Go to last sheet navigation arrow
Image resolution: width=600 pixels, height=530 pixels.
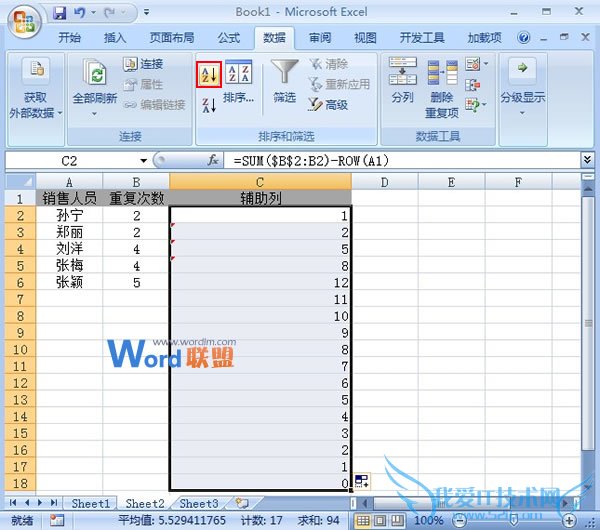tap(54, 502)
